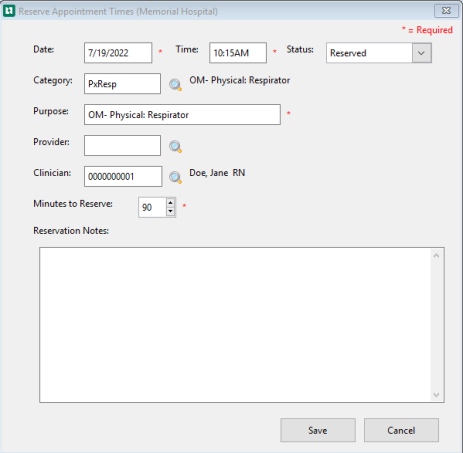This screenshot has height=453, width=463.
Task: Decrease Minutes to Reserve with down arrow
Action: tap(170, 211)
